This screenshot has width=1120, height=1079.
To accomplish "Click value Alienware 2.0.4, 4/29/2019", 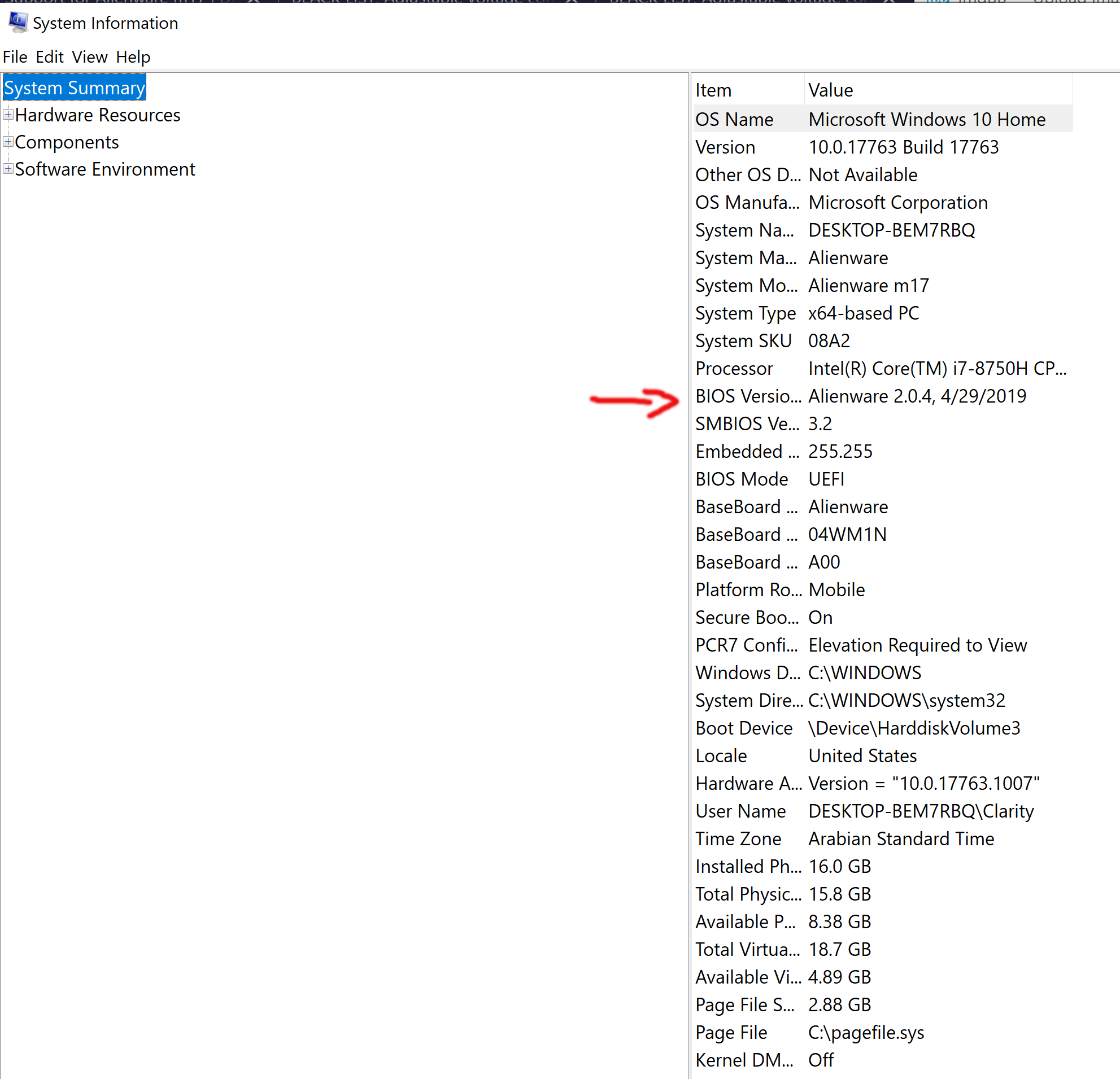I will [x=917, y=396].
